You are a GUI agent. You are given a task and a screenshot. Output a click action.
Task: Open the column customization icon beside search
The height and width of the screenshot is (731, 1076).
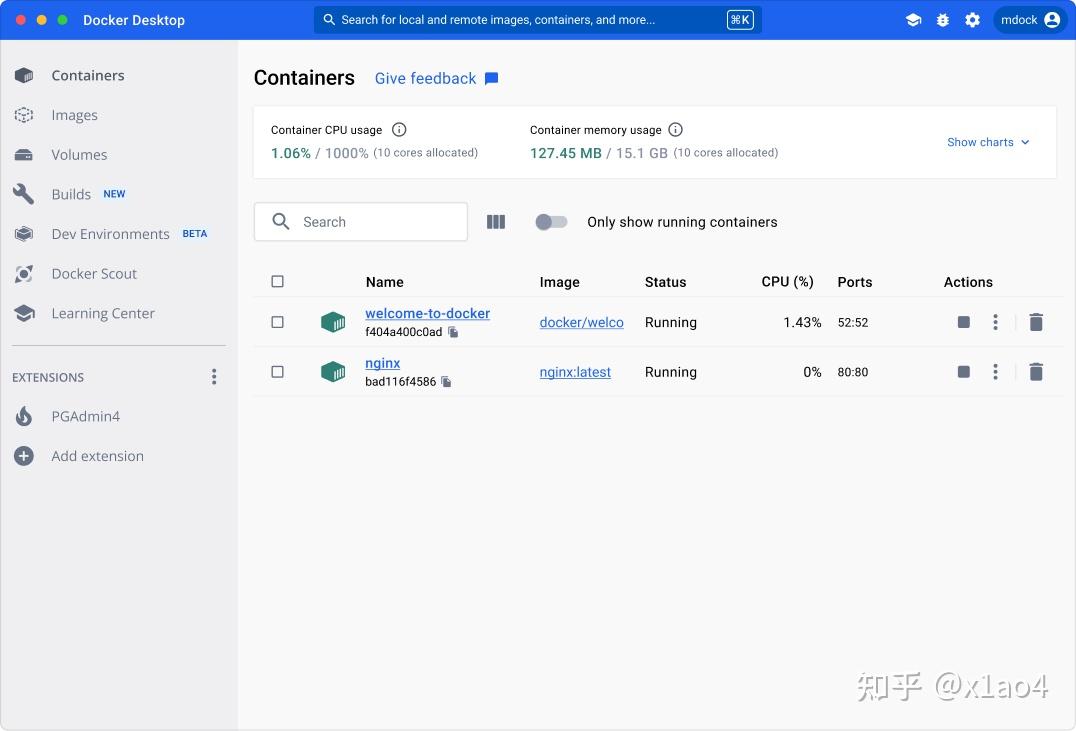point(496,221)
